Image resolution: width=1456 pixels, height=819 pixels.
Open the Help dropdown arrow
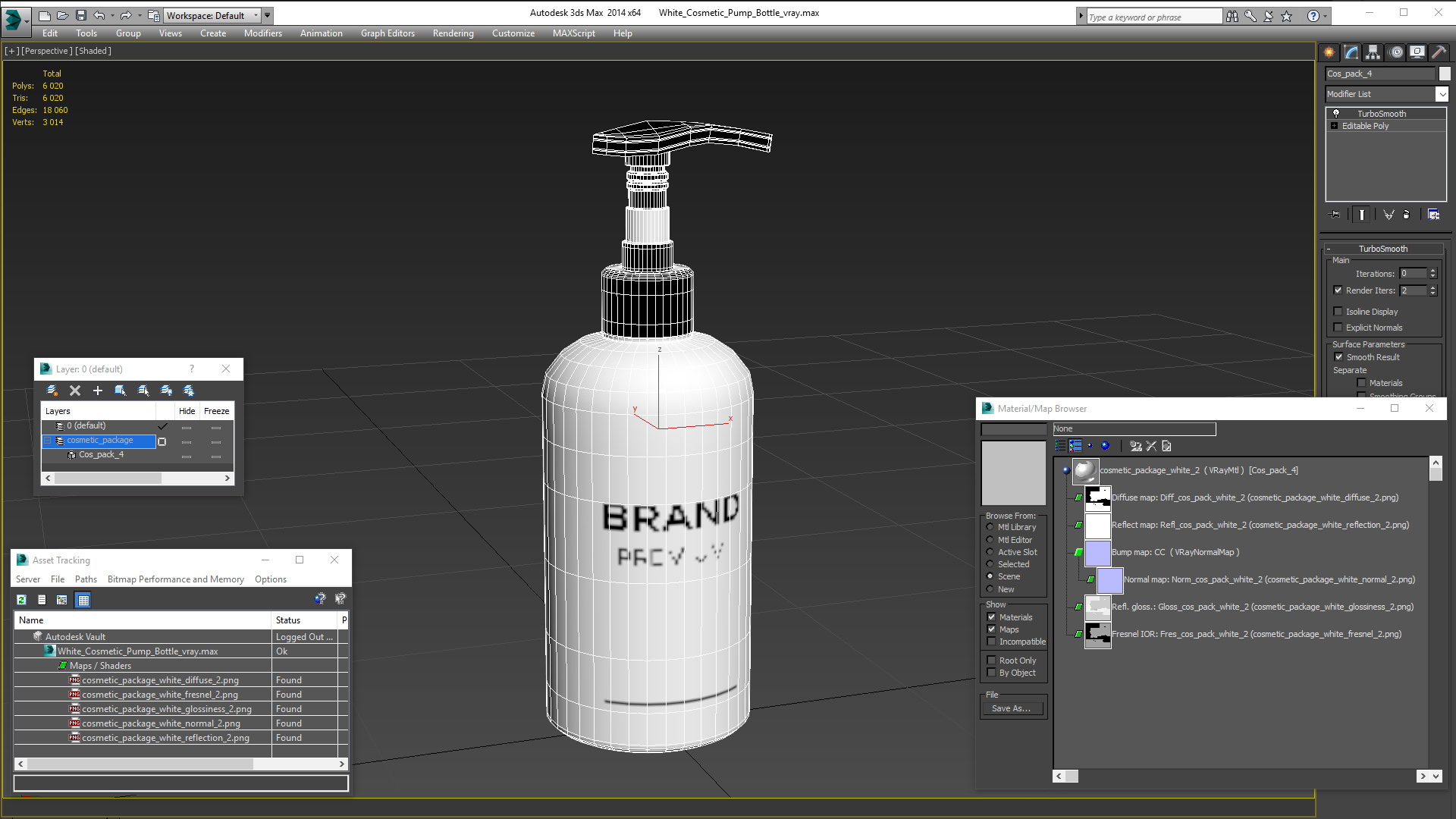click(x=1326, y=16)
